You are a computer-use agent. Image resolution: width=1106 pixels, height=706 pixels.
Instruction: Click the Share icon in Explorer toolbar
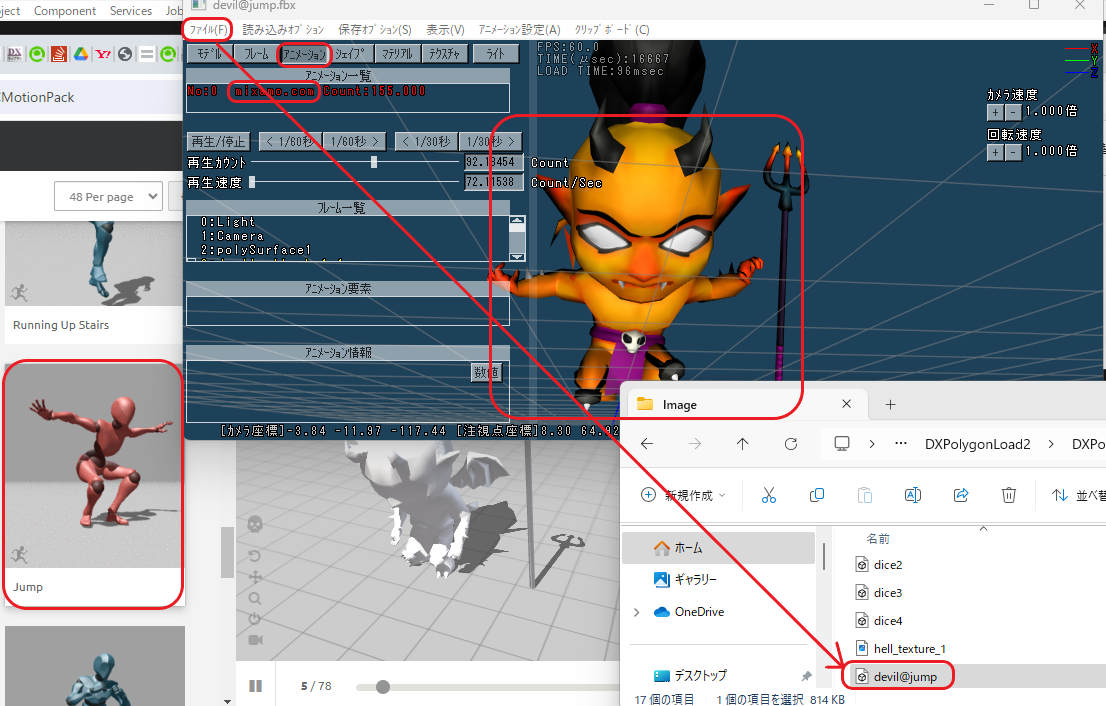(x=961, y=495)
